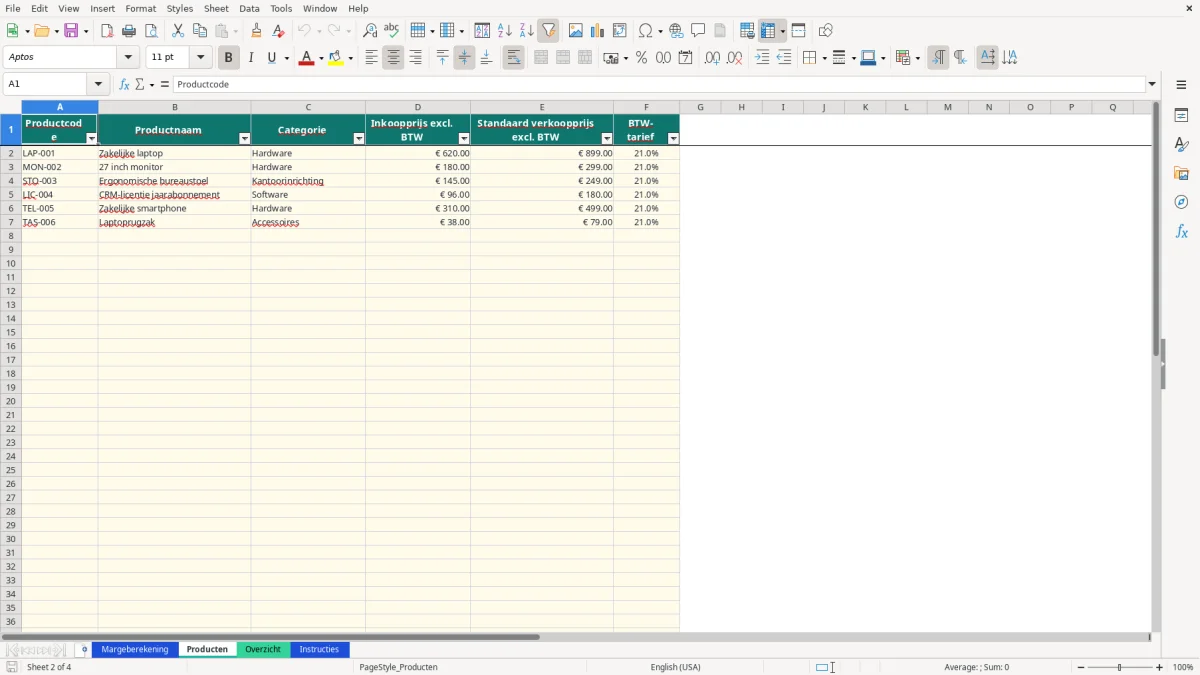Click the Split Window icon
The image size is (1200, 675).
point(799,31)
